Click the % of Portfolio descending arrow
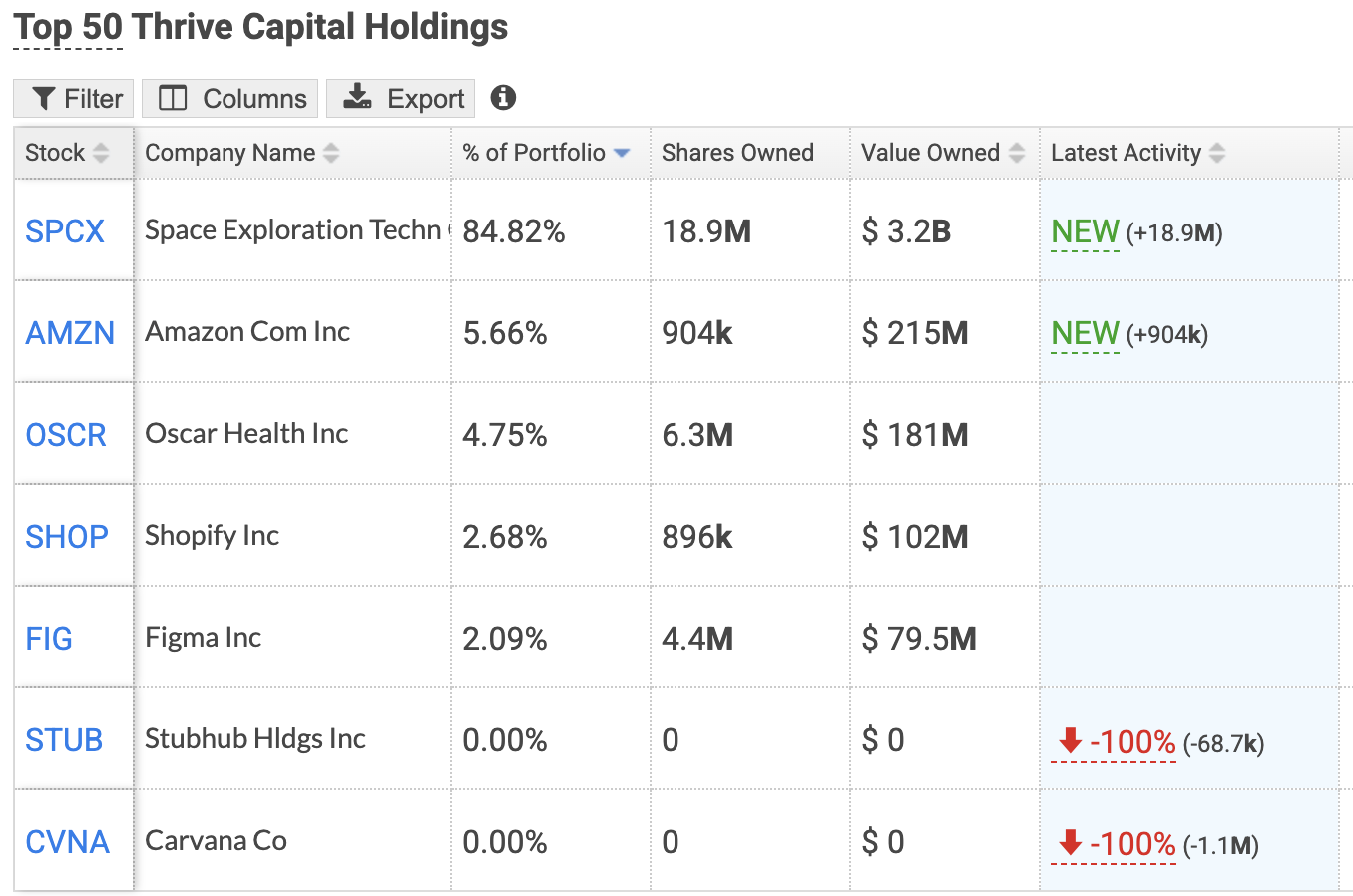1353x896 pixels. tap(622, 153)
